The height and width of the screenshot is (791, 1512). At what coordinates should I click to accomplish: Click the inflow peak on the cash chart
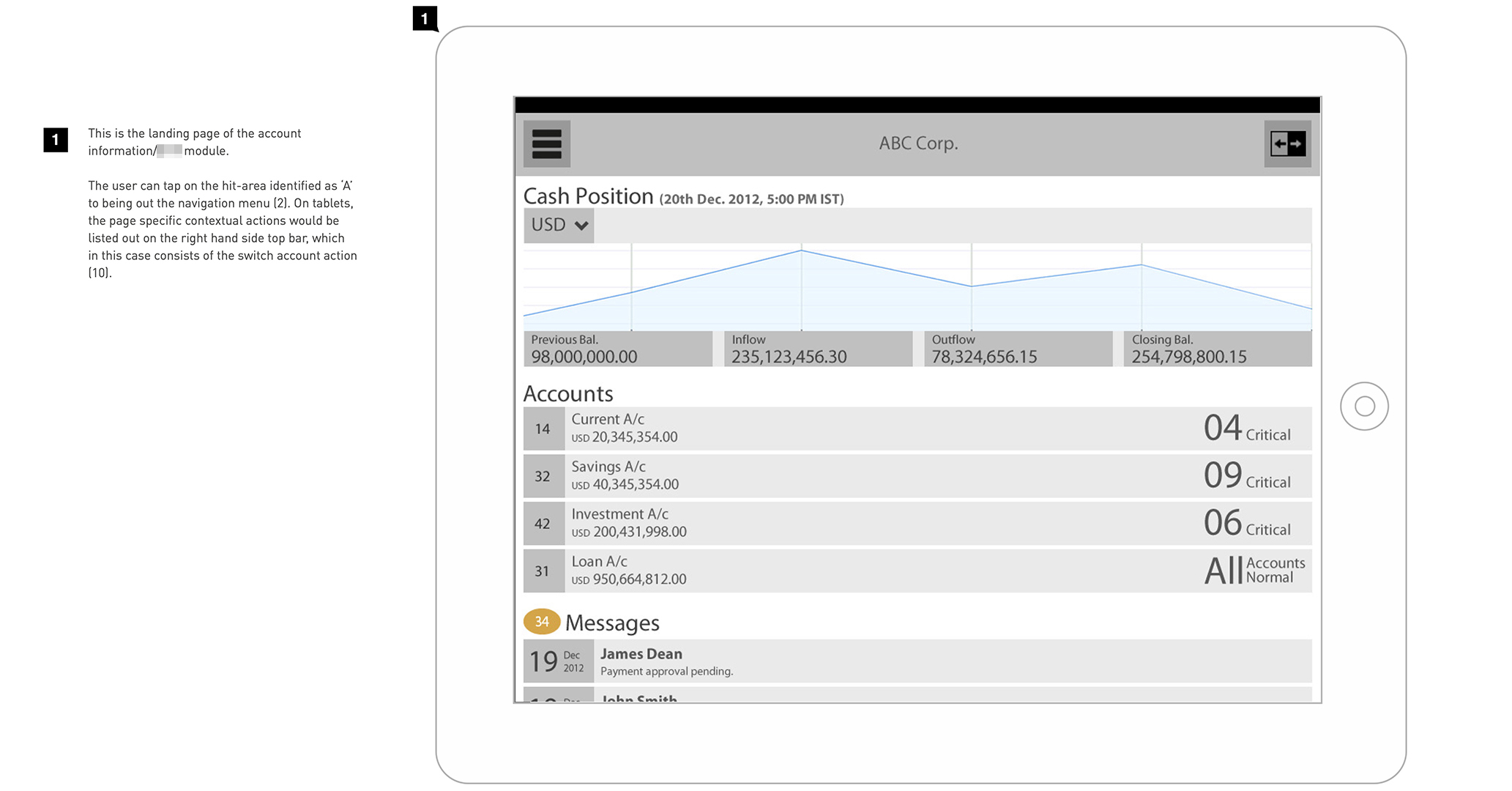click(801, 250)
